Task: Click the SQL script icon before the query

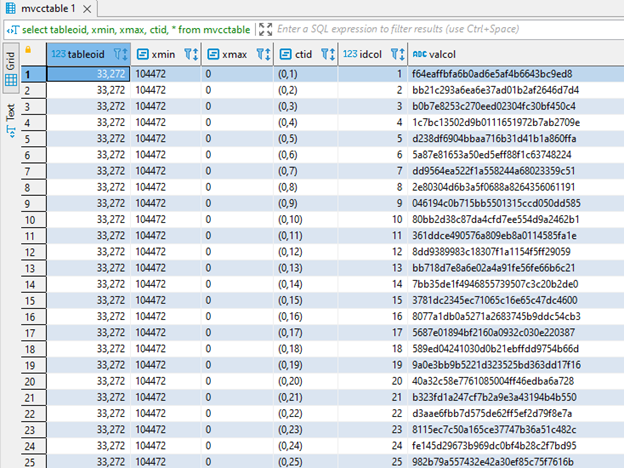Action: pos(13,30)
